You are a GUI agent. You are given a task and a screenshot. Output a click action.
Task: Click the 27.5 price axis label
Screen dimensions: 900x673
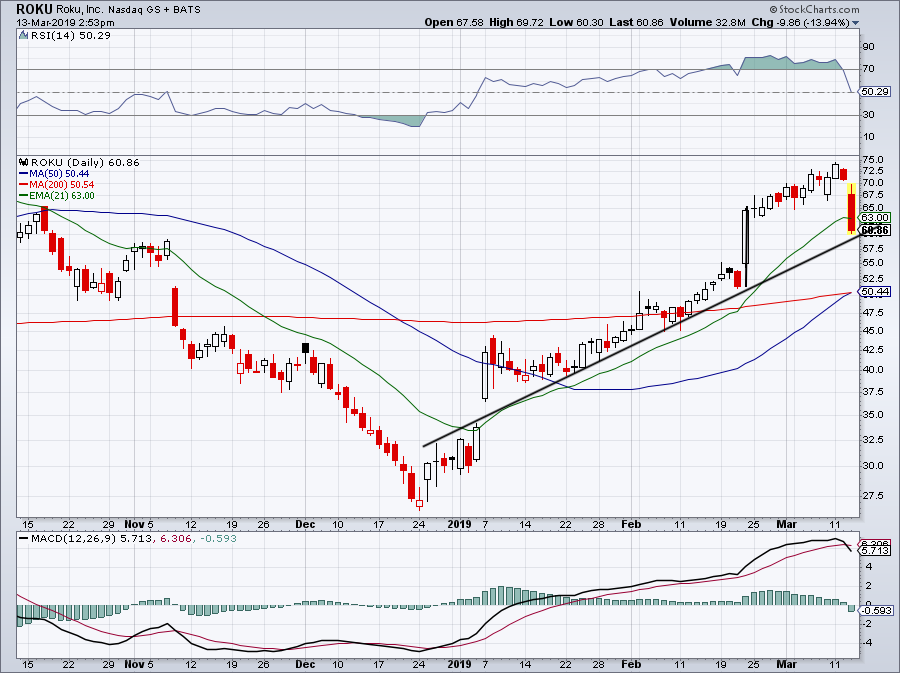[x=872, y=495]
